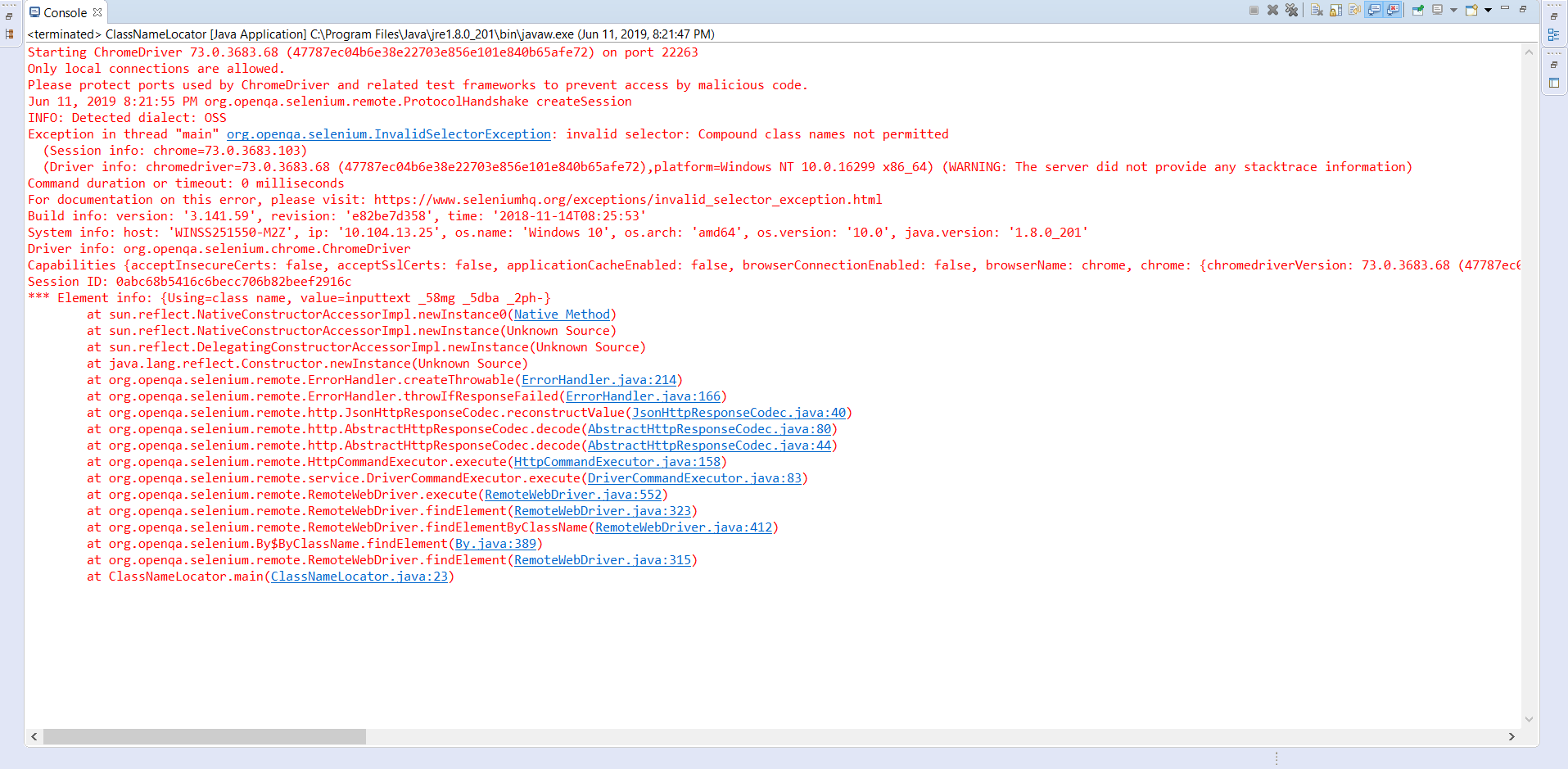Click the Terminate stop button in Console toolbar
The width and height of the screenshot is (1568, 769).
tap(1254, 11)
